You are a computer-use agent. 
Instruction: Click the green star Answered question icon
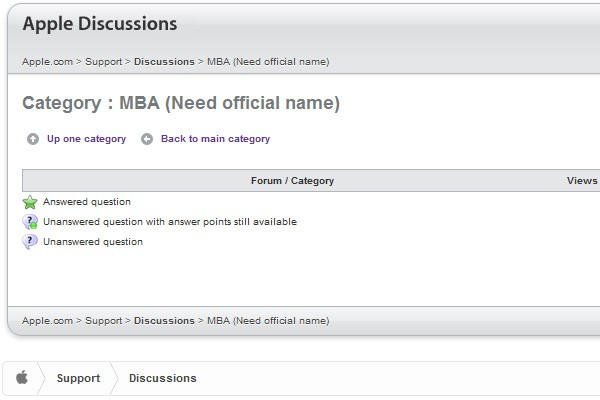click(30, 202)
